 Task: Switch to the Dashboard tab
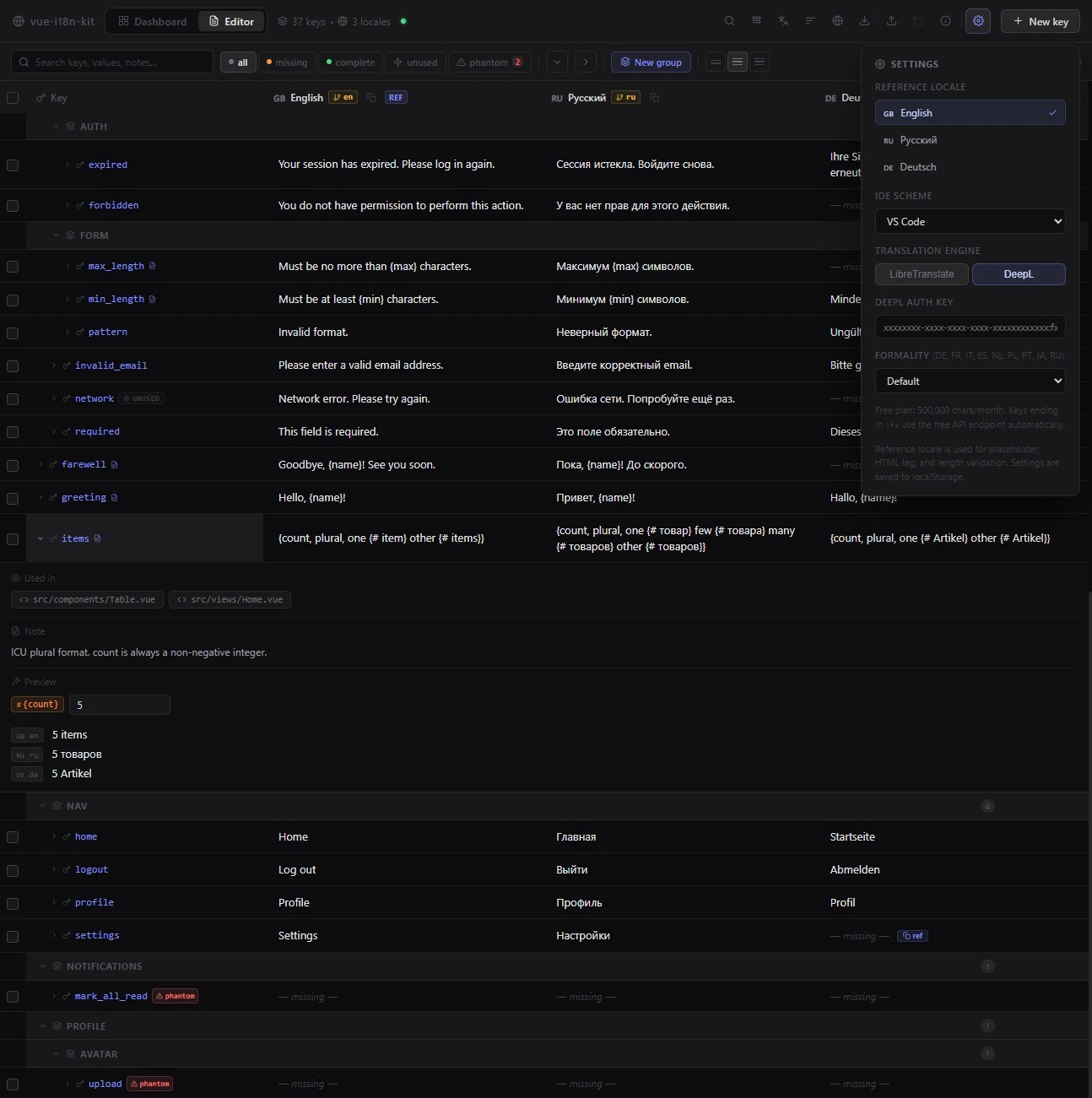coord(153,21)
